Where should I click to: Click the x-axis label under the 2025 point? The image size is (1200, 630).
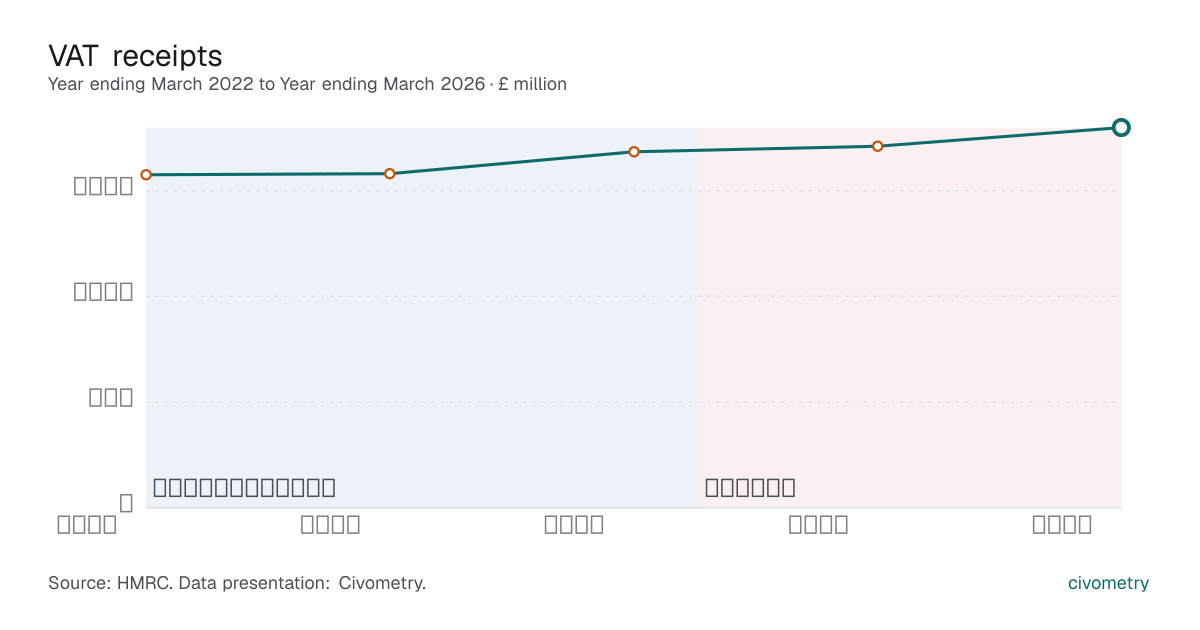point(818,524)
